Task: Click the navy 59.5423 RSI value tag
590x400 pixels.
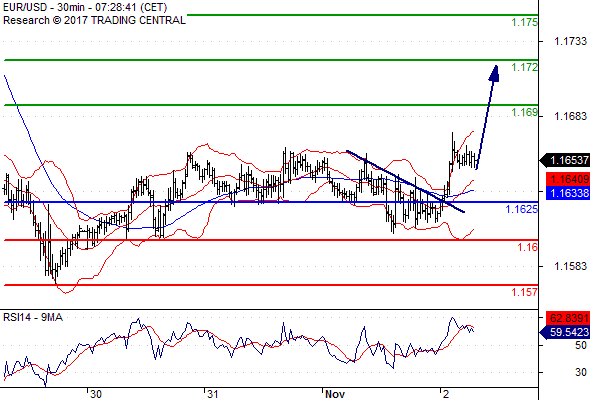Action: point(565,332)
